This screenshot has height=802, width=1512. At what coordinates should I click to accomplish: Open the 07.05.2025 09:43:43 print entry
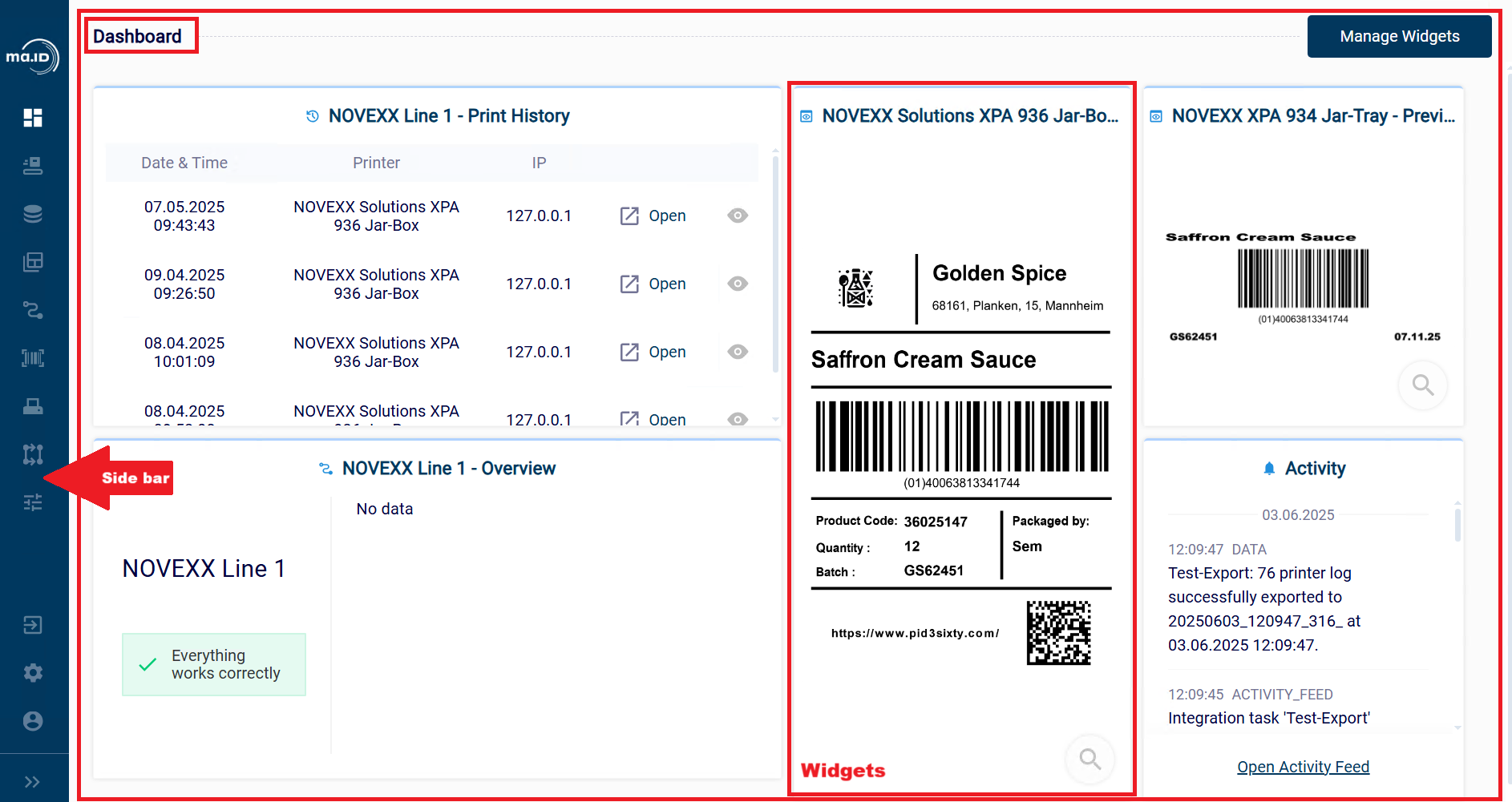pyautogui.click(x=653, y=216)
